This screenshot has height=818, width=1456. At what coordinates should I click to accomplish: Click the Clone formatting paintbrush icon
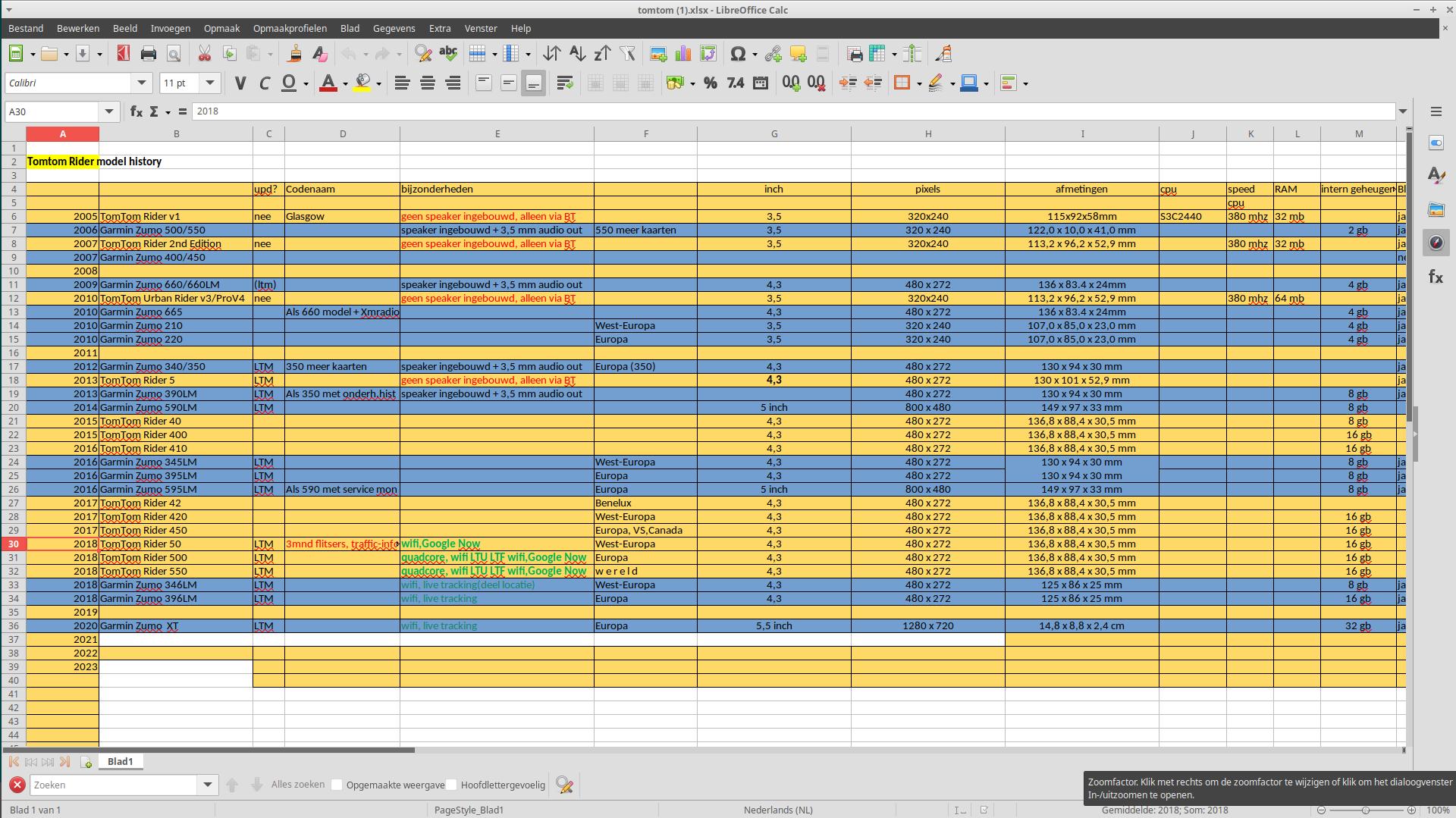point(295,54)
